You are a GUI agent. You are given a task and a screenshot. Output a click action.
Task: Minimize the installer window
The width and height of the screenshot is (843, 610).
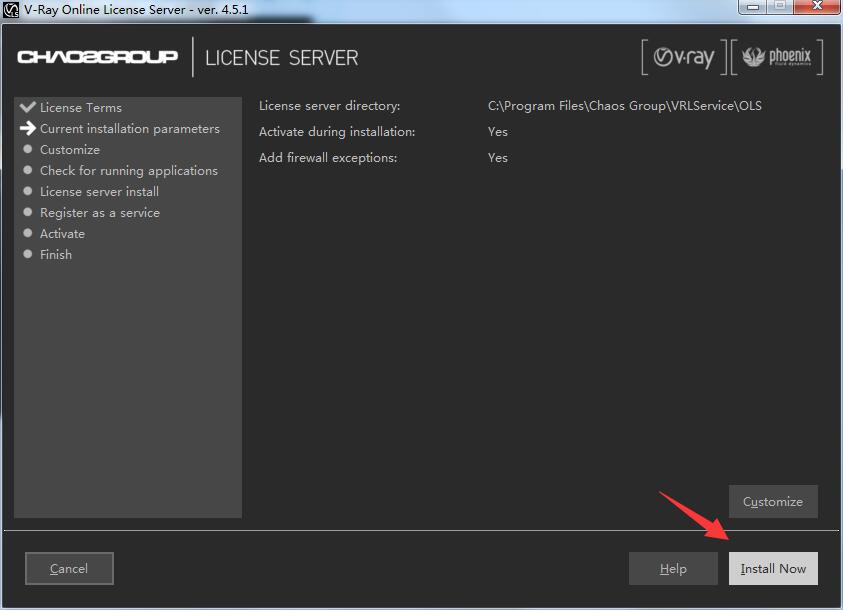pos(753,7)
